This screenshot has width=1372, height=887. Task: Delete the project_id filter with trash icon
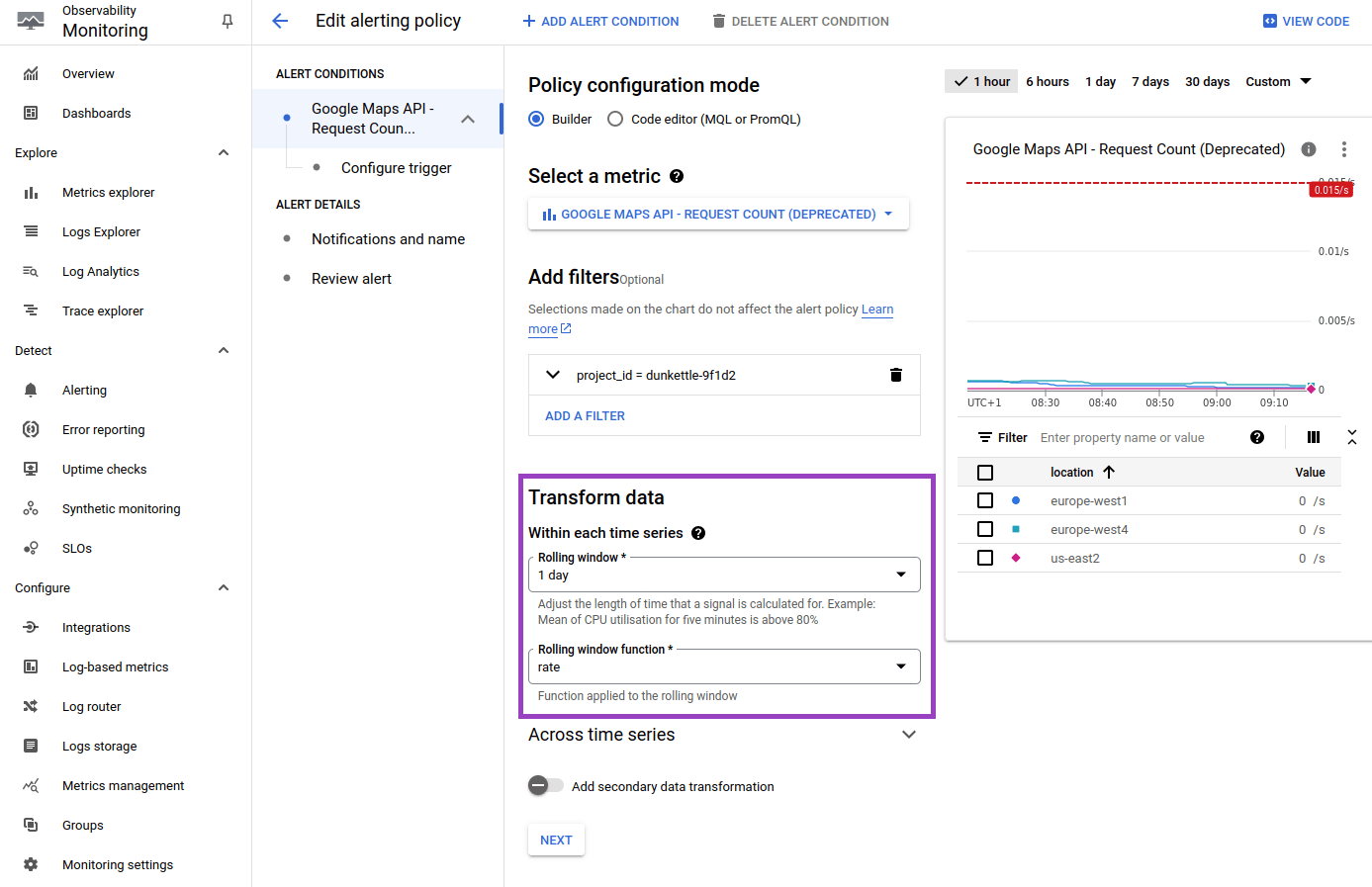[x=895, y=375]
